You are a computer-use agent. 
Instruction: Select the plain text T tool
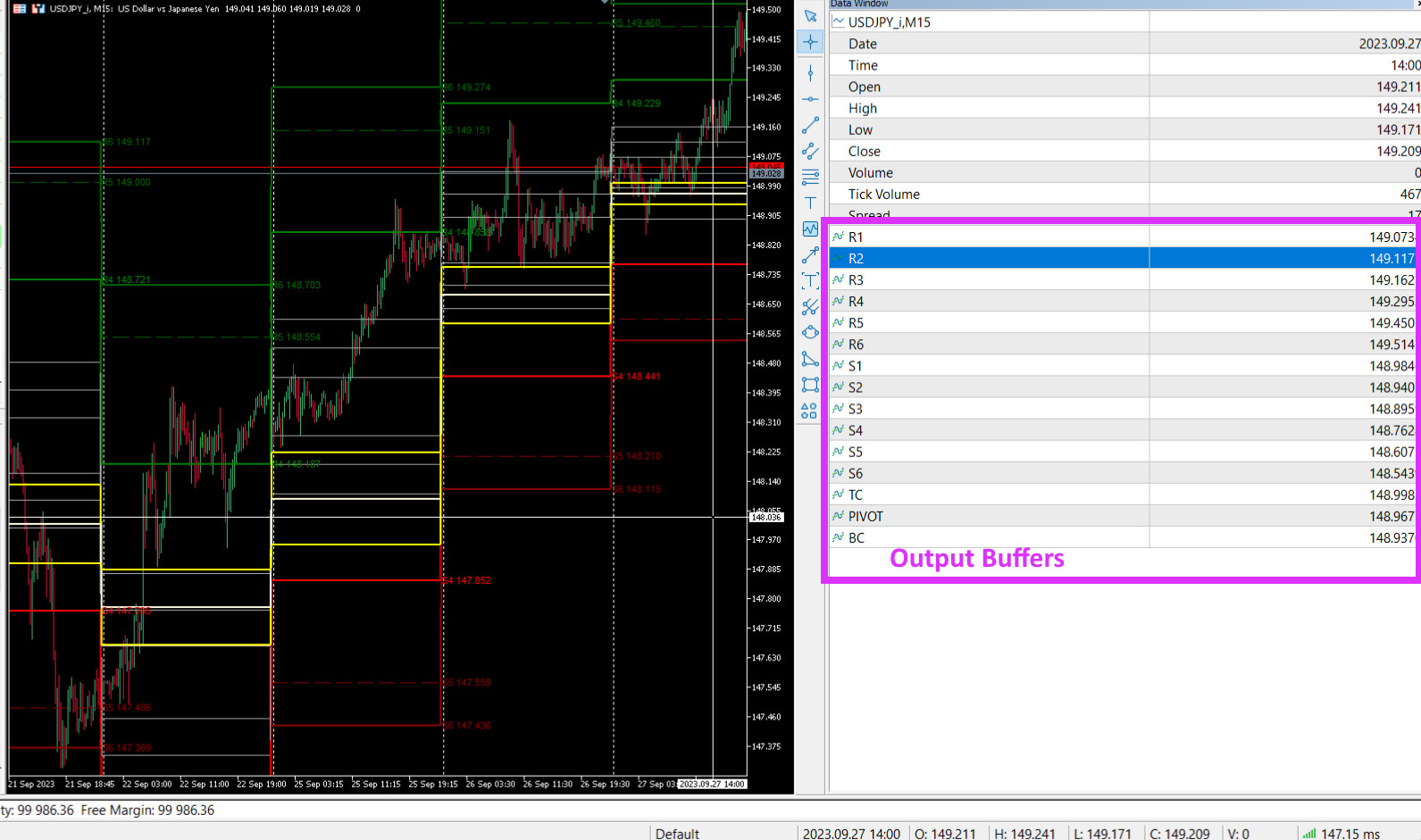tap(810, 203)
